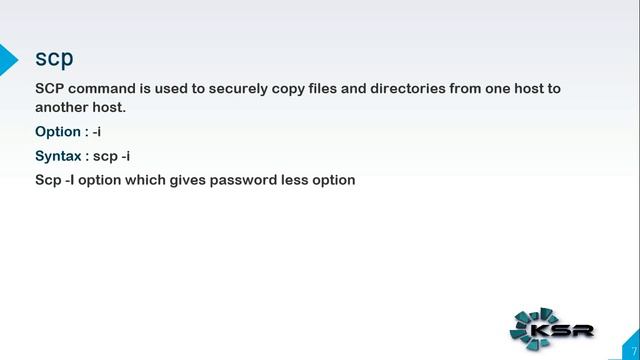Click the KSR lettering in logo
Screen dimensions: 640x360
coord(562,331)
